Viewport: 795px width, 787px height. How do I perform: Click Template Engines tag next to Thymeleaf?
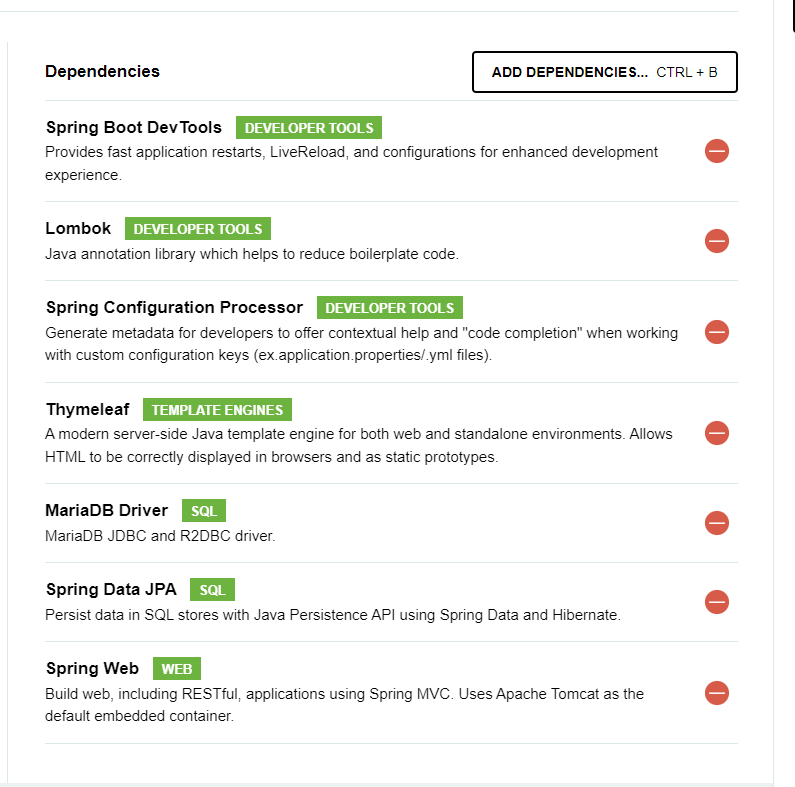(x=217, y=409)
